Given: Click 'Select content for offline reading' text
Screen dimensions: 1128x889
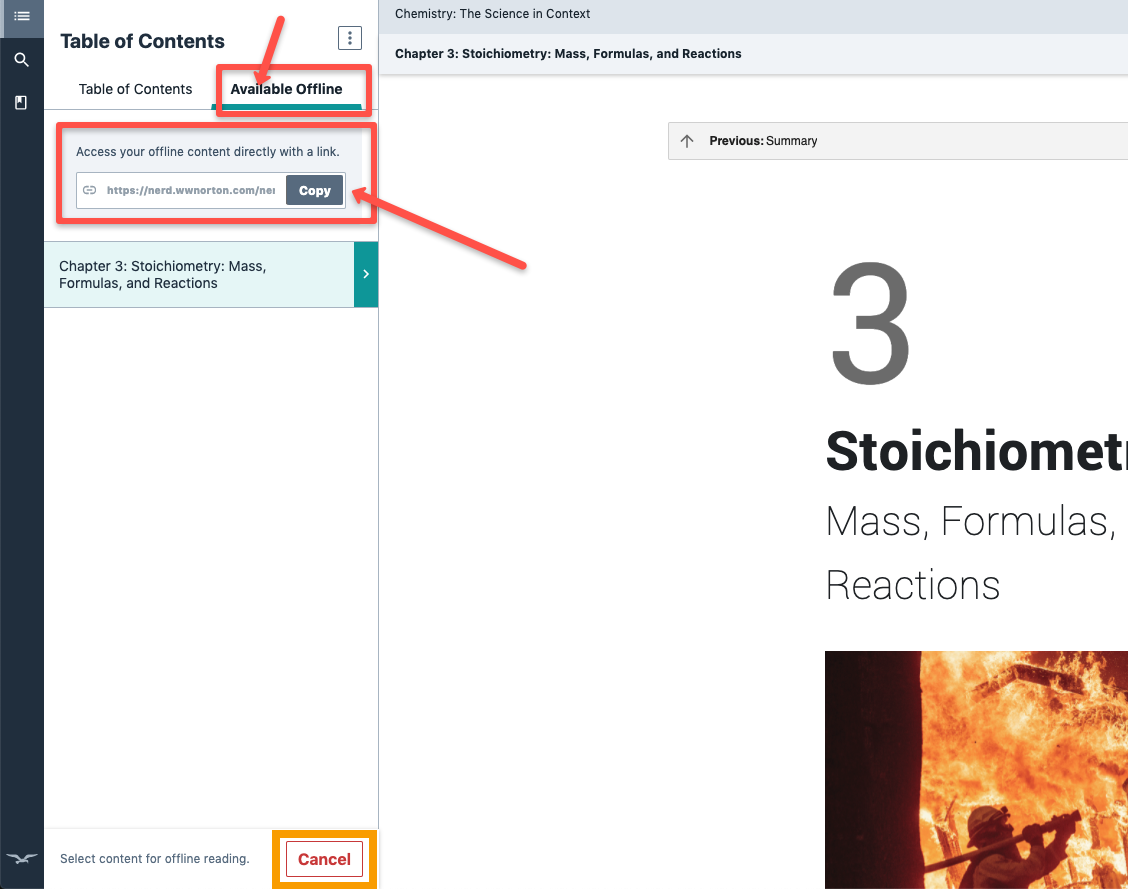Looking at the screenshot, I should pos(155,859).
